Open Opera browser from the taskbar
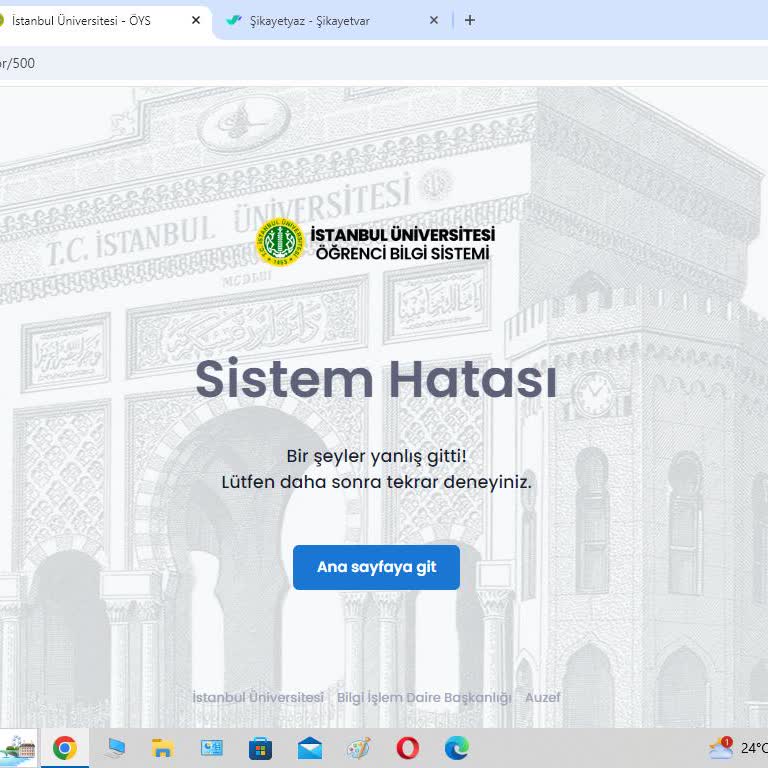 (x=408, y=748)
